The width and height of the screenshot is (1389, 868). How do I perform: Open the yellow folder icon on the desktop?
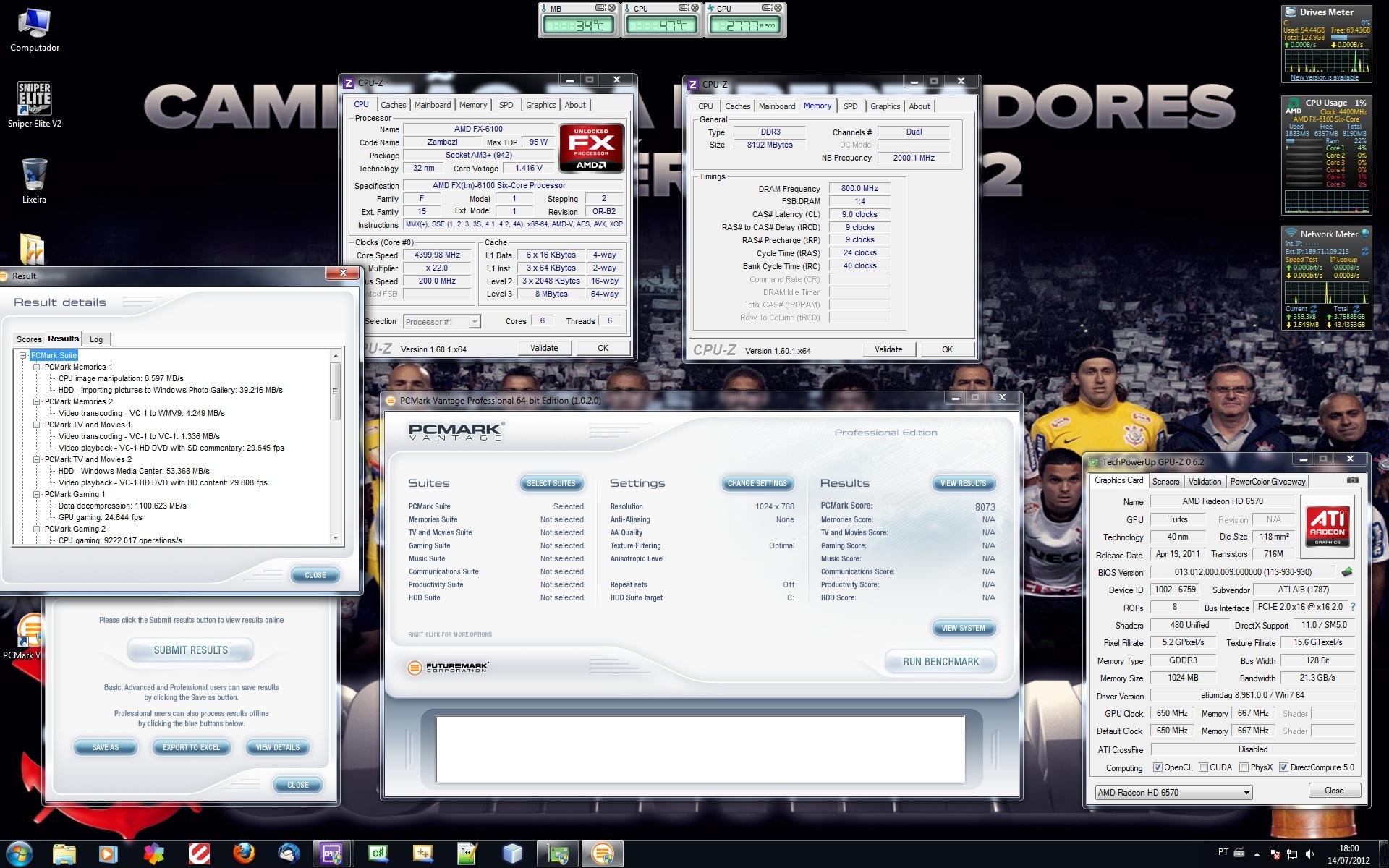click(x=32, y=249)
